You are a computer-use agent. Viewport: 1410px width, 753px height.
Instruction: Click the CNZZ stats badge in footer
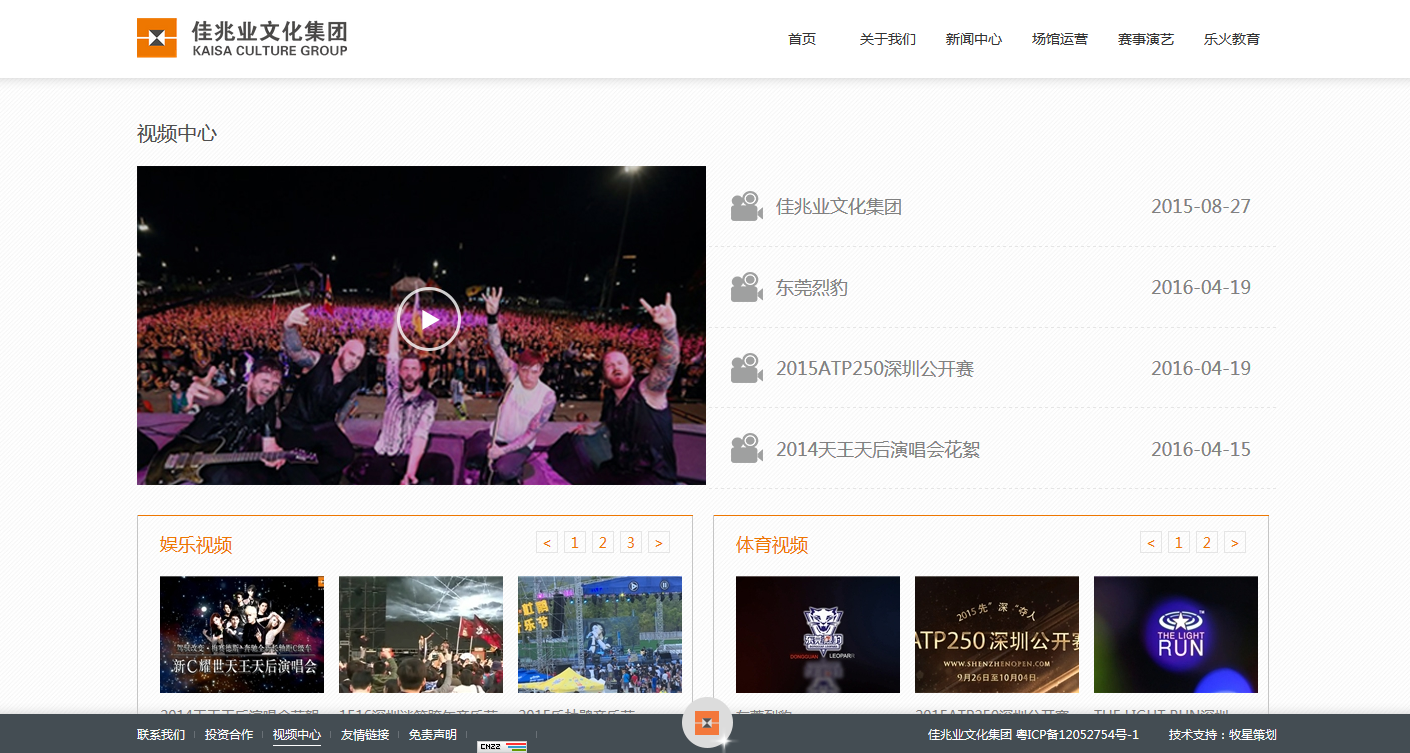[502, 746]
